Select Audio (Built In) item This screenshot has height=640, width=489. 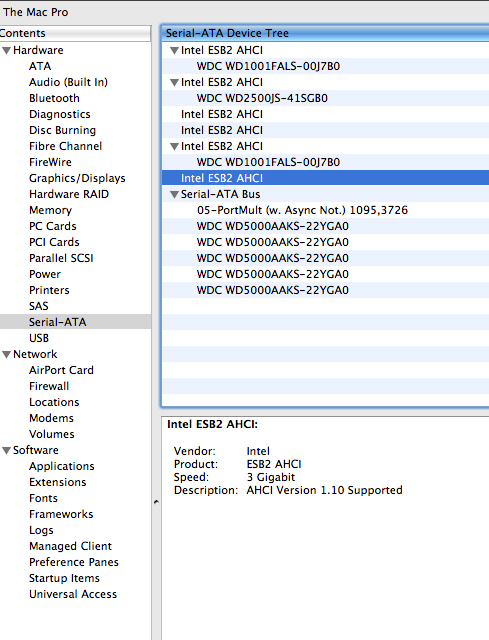(x=68, y=82)
